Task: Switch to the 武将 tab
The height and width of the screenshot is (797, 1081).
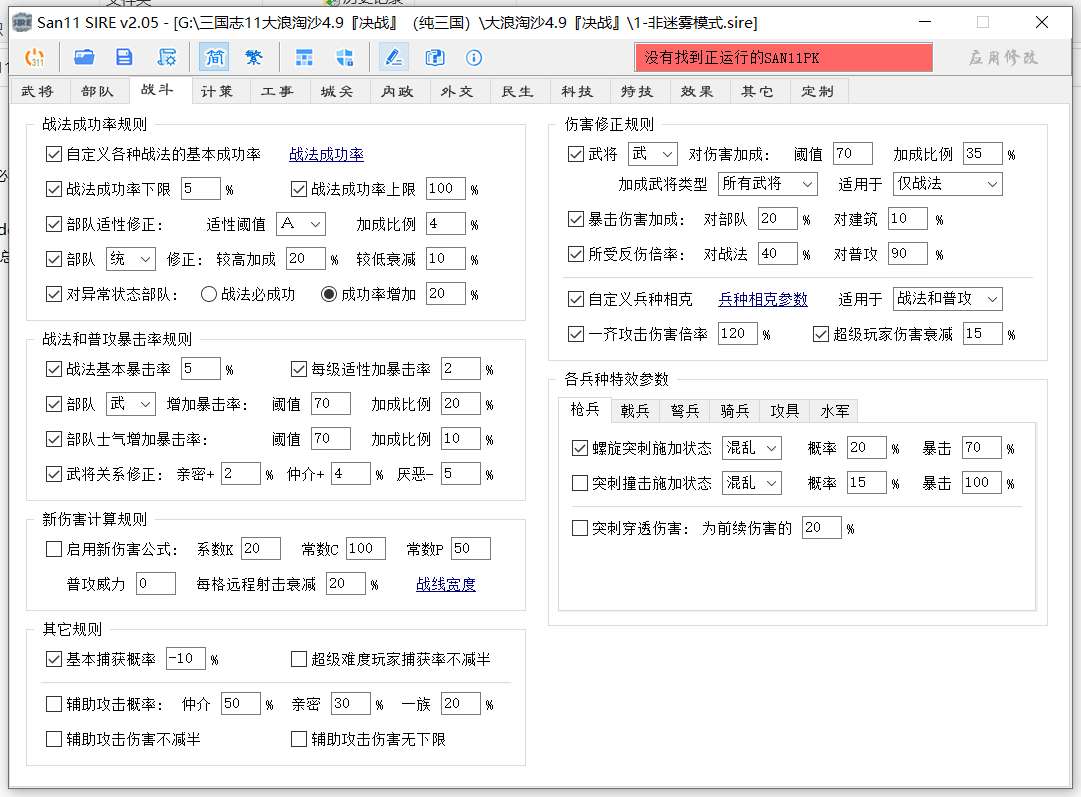Action: pos(37,91)
